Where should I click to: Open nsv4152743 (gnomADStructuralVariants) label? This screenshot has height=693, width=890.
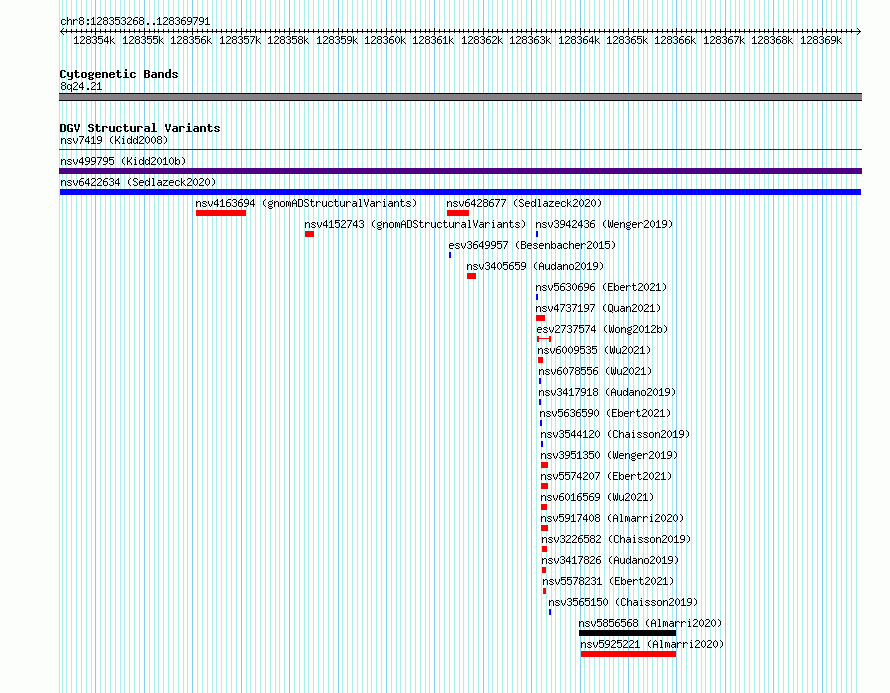(415, 224)
